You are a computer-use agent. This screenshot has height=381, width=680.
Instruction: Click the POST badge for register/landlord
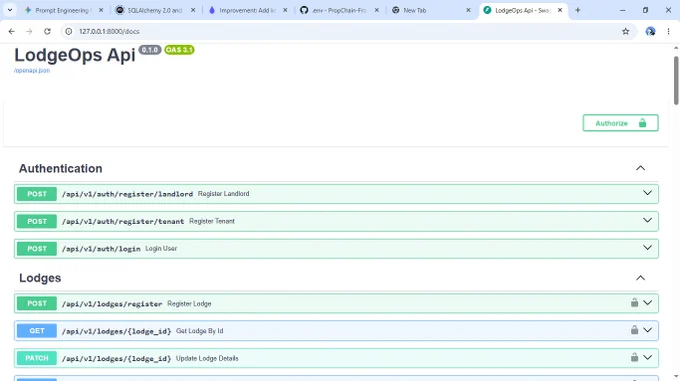point(37,194)
